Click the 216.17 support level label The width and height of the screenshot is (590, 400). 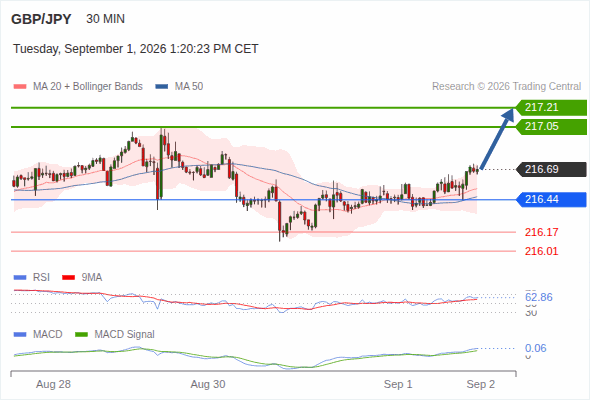pyautogui.click(x=541, y=233)
